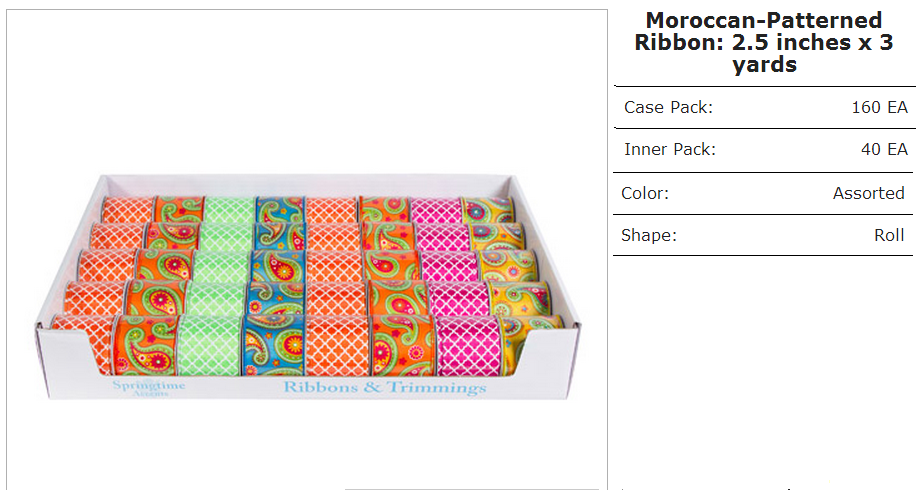Click the Assorted color value
This screenshot has width=919, height=490.
pyautogui.click(x=869, y=193)
